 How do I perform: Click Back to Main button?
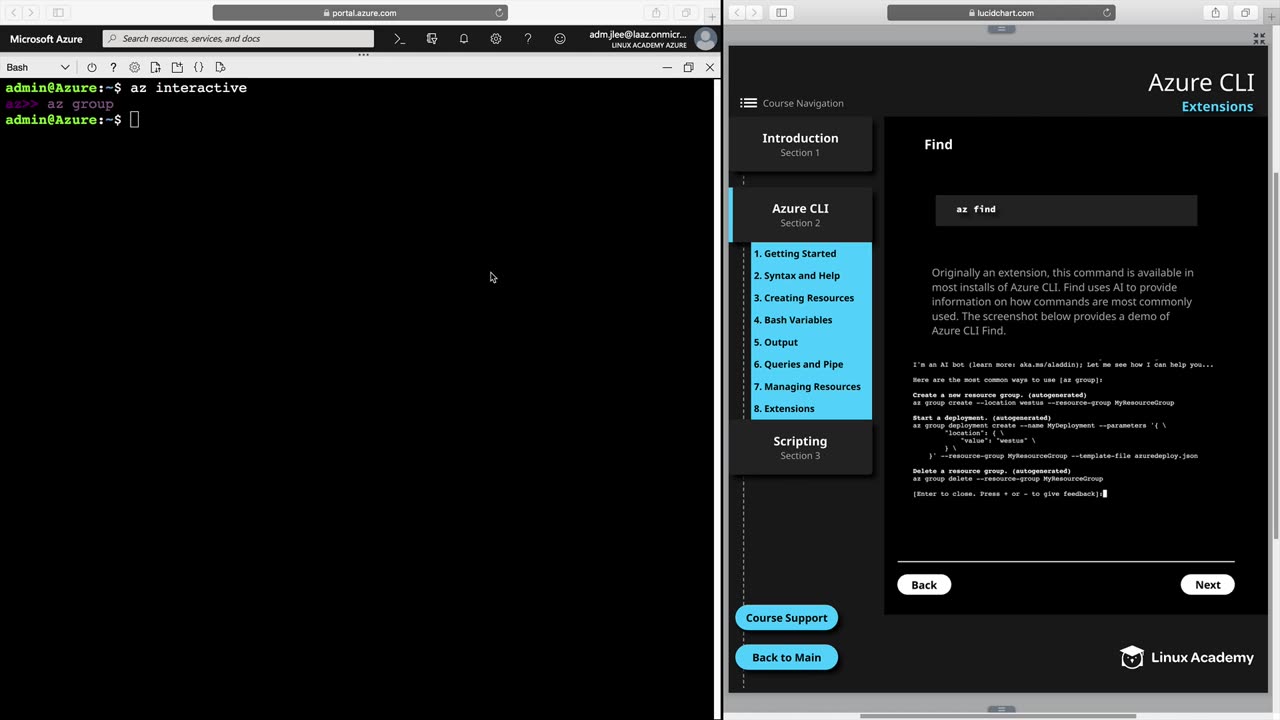[x=786, y=657]
